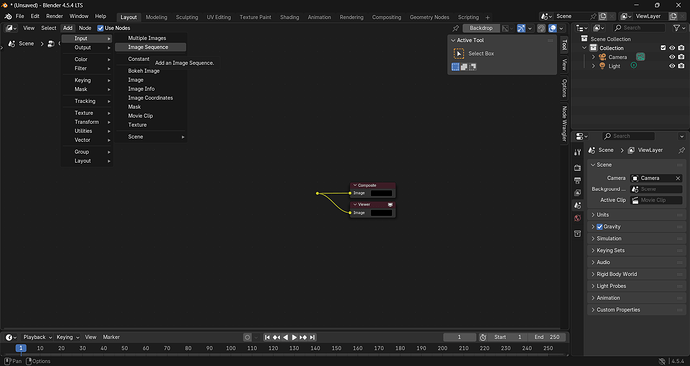Click the Composite node Image color swatch
The image size is (690, 366).
pos(381,193)
